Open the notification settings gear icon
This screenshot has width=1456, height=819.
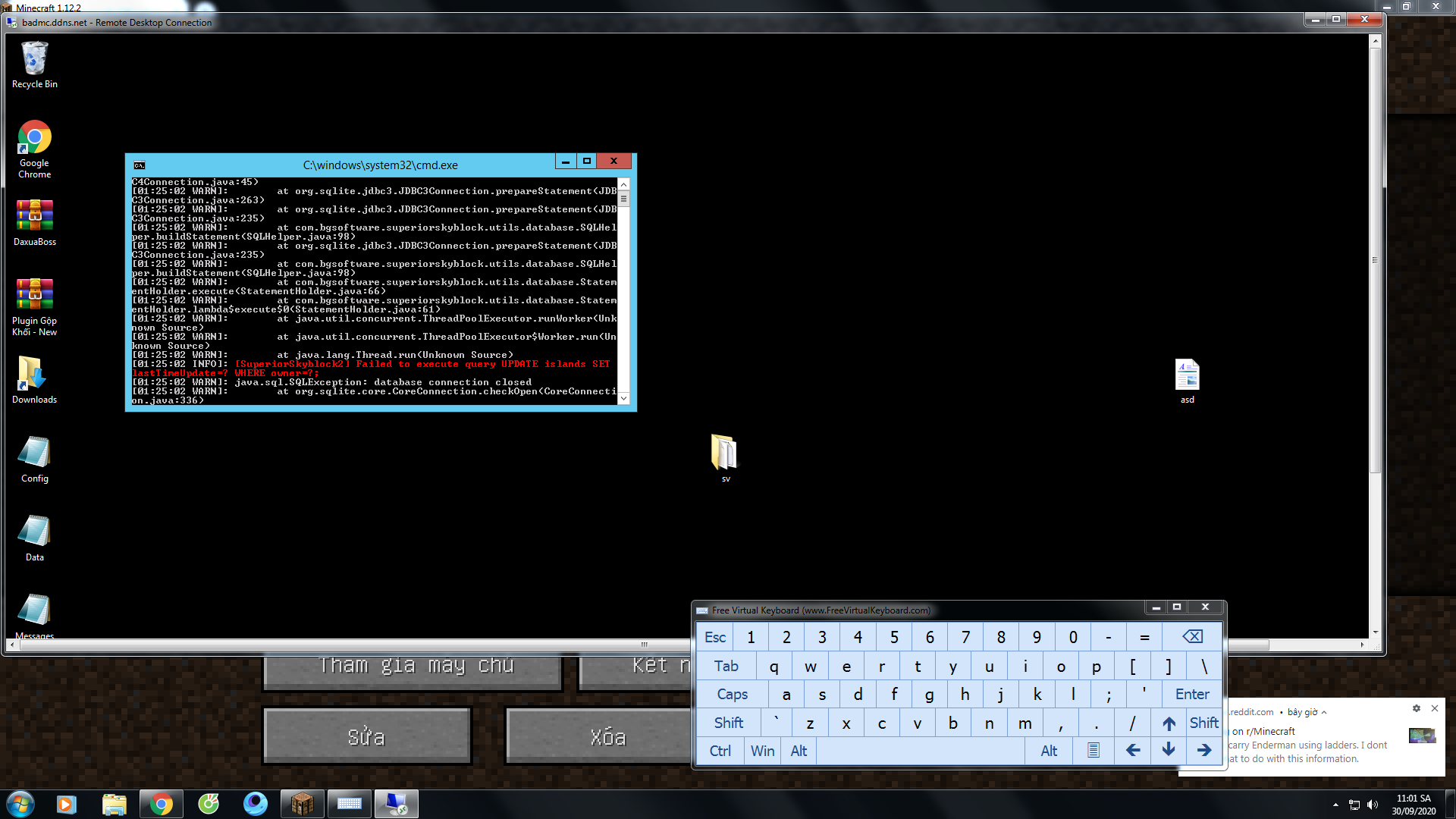click(x=1416, y=708)
